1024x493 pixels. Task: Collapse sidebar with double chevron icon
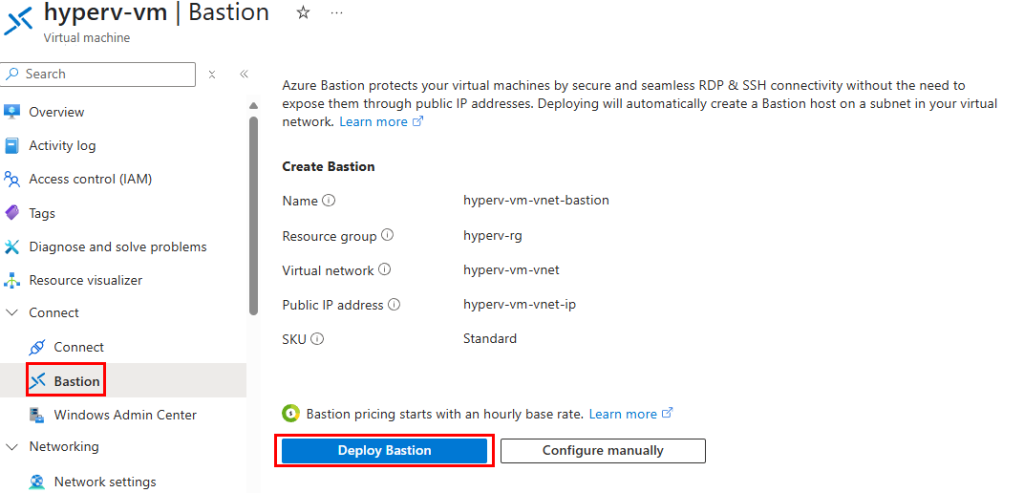(x=244, y=74)
